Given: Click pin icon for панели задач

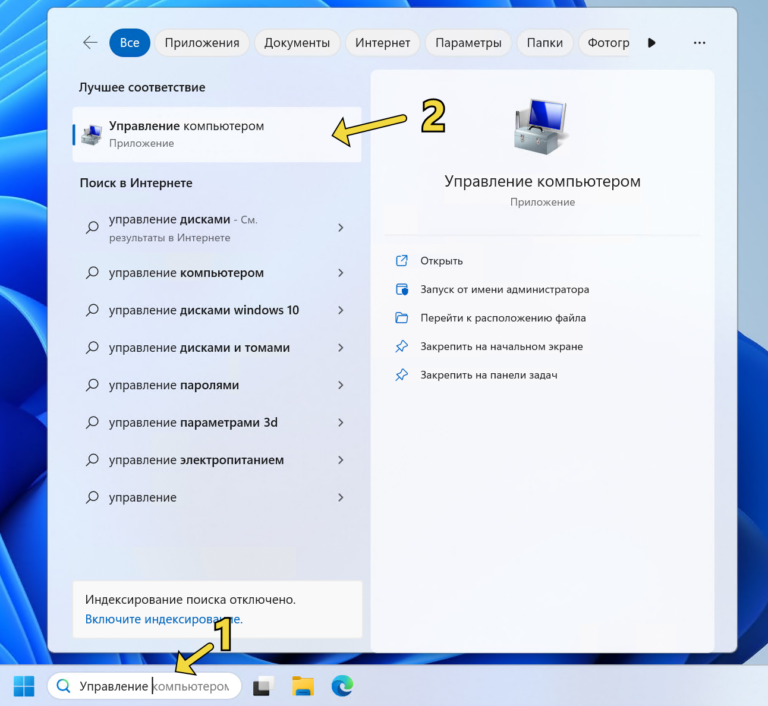Looking at the screenshot, I should 402,375.
